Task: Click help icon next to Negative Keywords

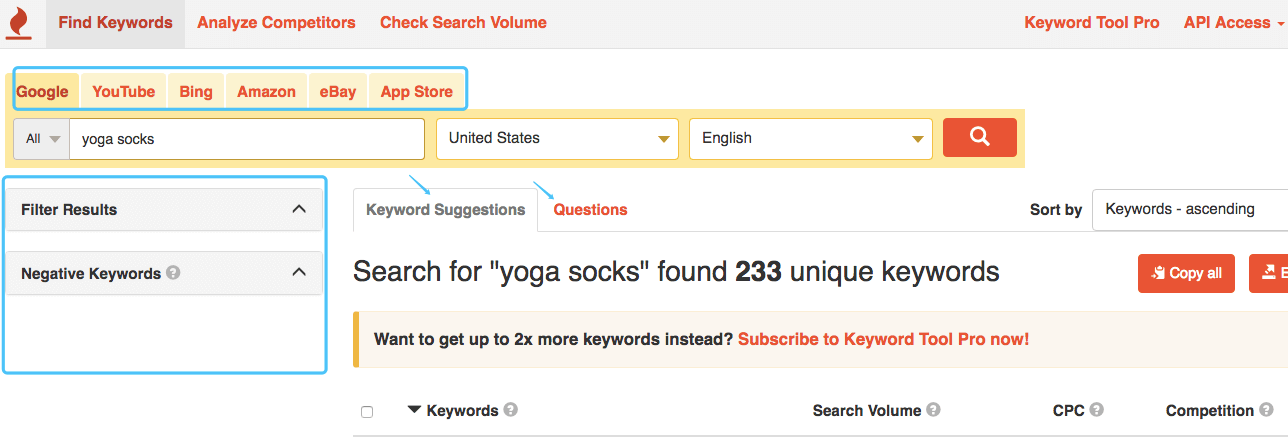Action: (x=173, y=272)
